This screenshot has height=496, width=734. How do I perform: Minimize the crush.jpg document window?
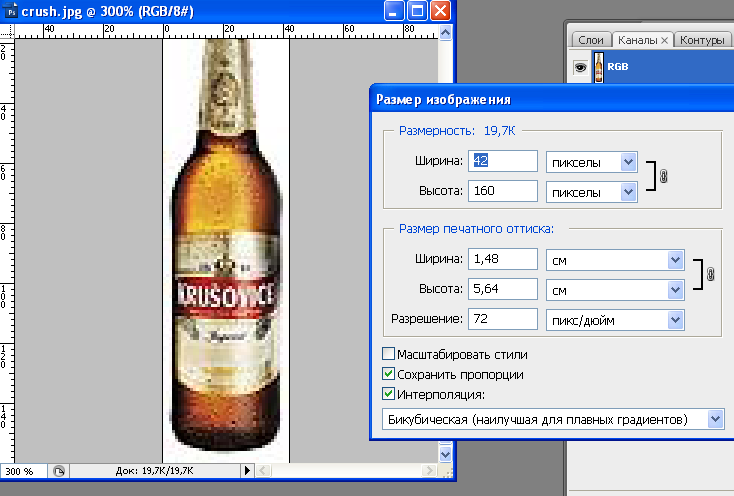click(x=394, y=11)
